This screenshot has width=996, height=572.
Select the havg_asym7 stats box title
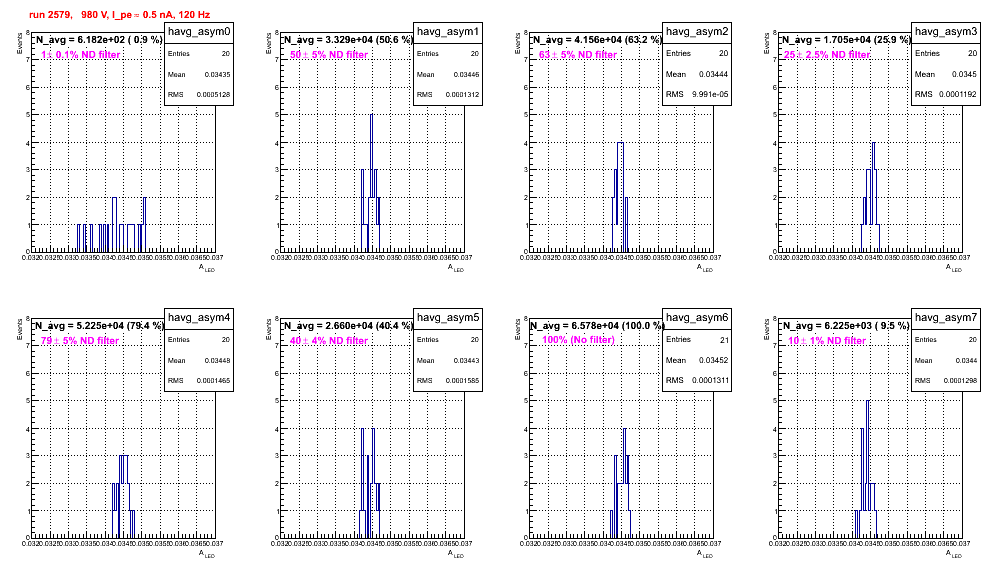point(946,317)
